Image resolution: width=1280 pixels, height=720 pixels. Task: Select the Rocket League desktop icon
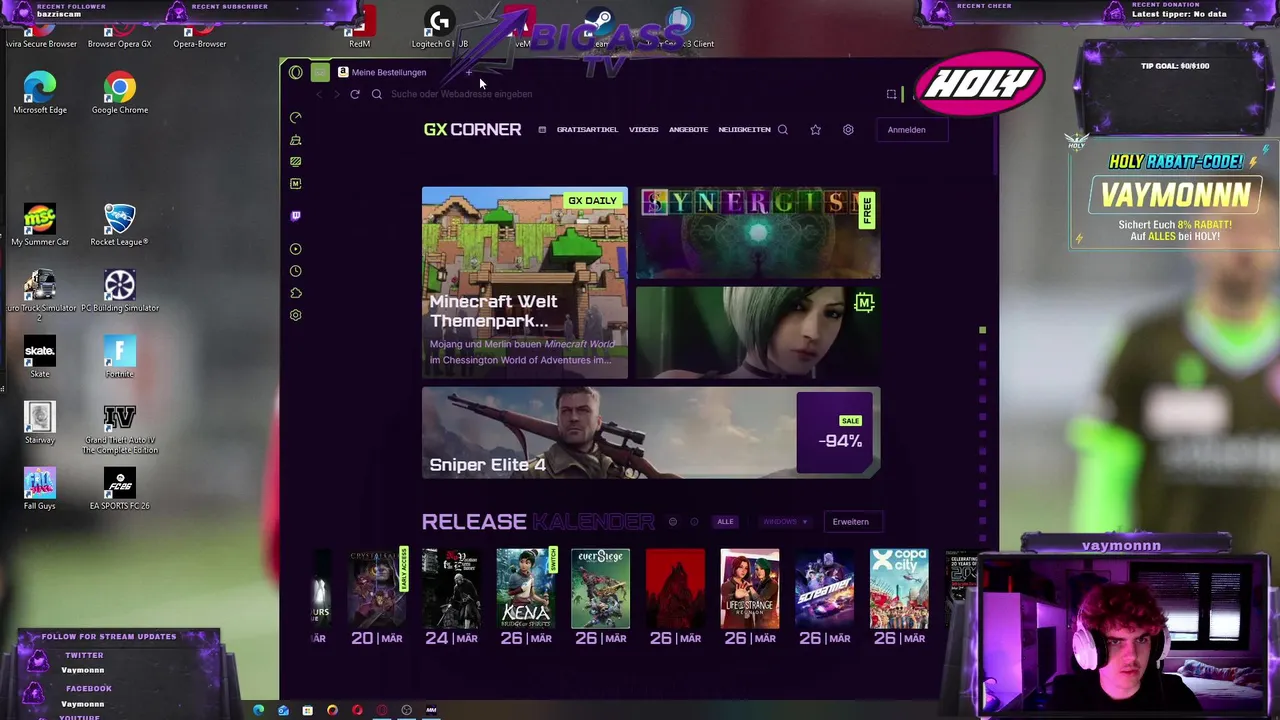[119, 225]
